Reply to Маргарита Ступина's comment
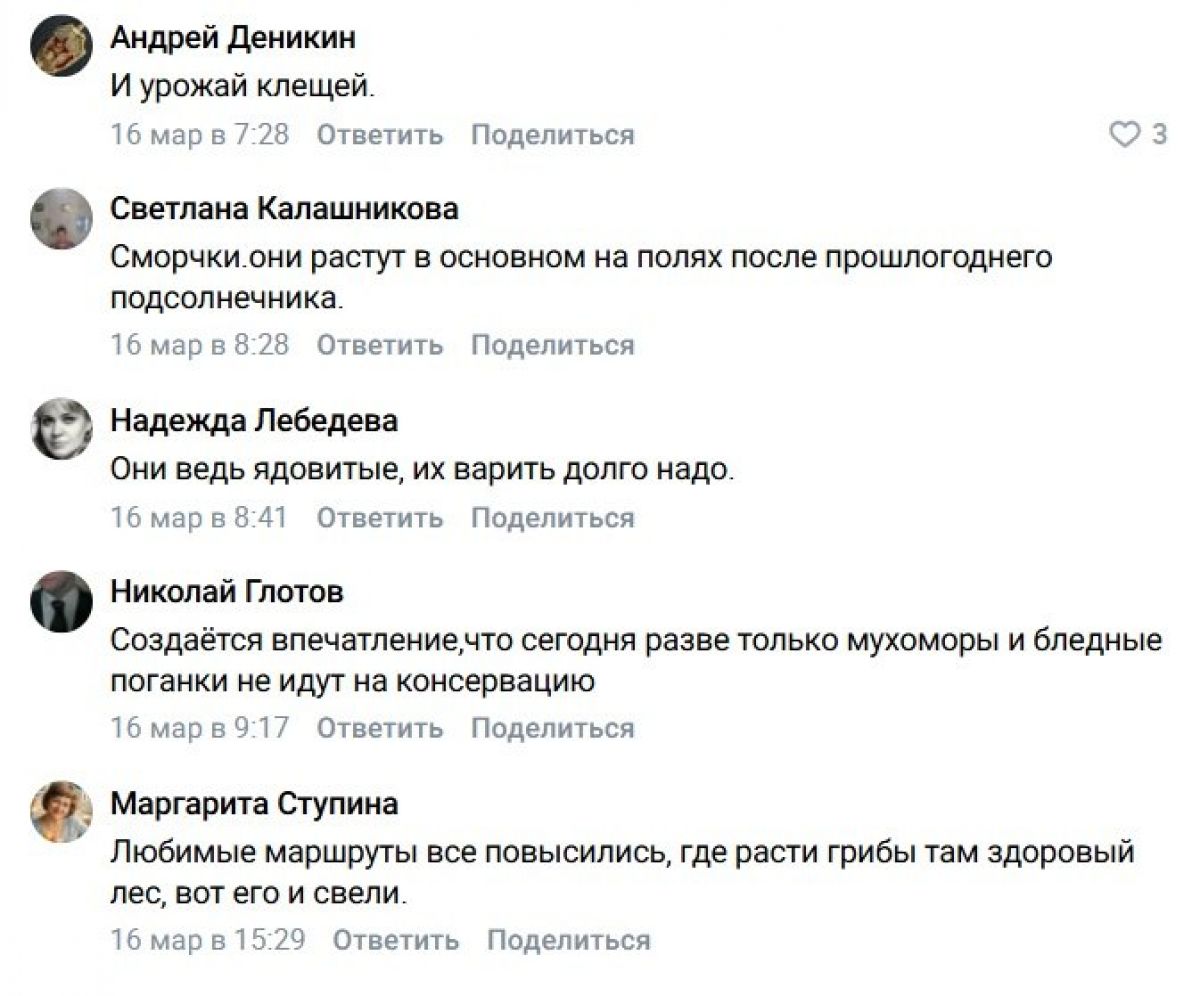 click(395, 940)
